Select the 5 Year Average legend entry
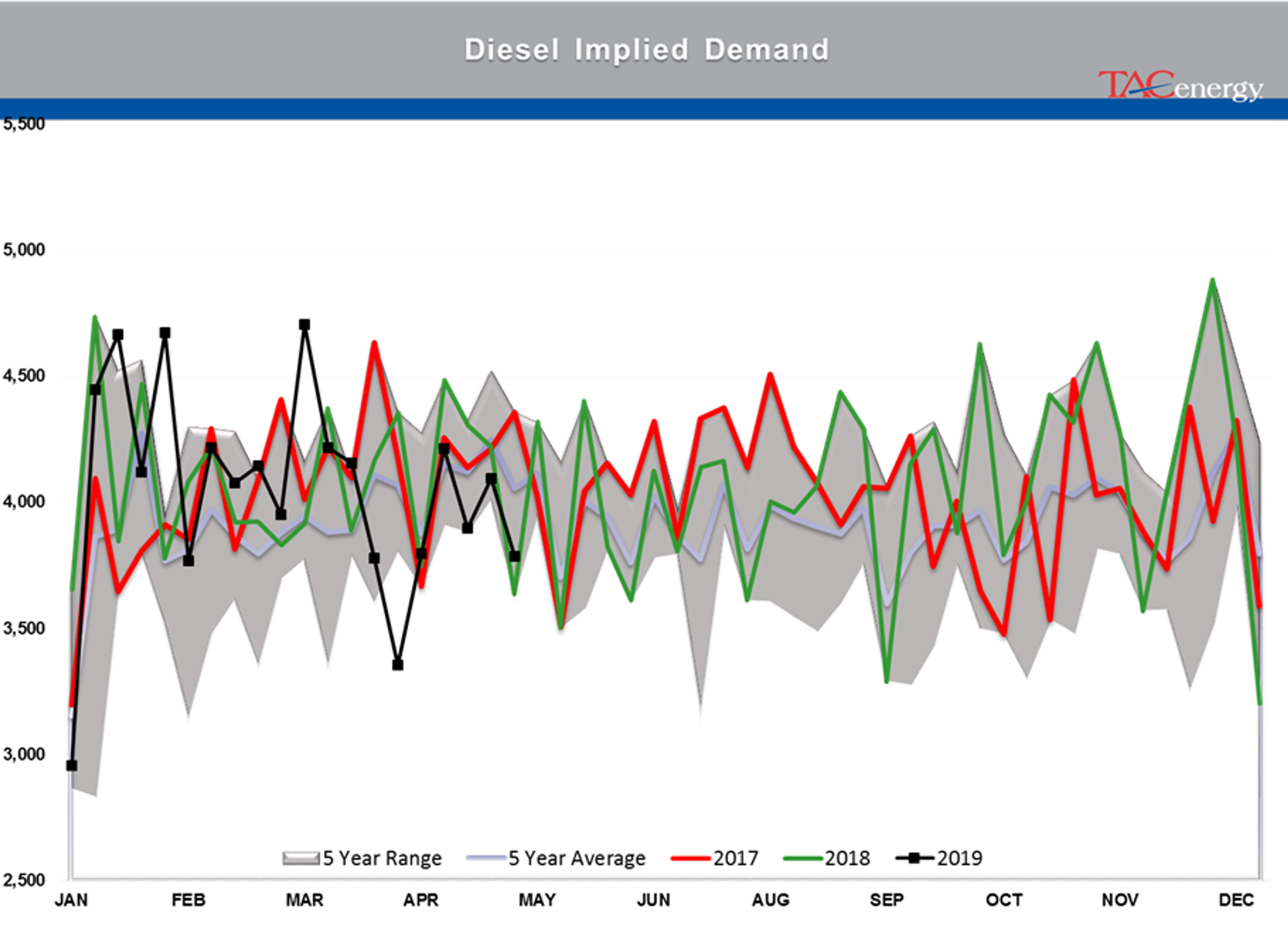The image size is (1288, 933). click(556, 858)
